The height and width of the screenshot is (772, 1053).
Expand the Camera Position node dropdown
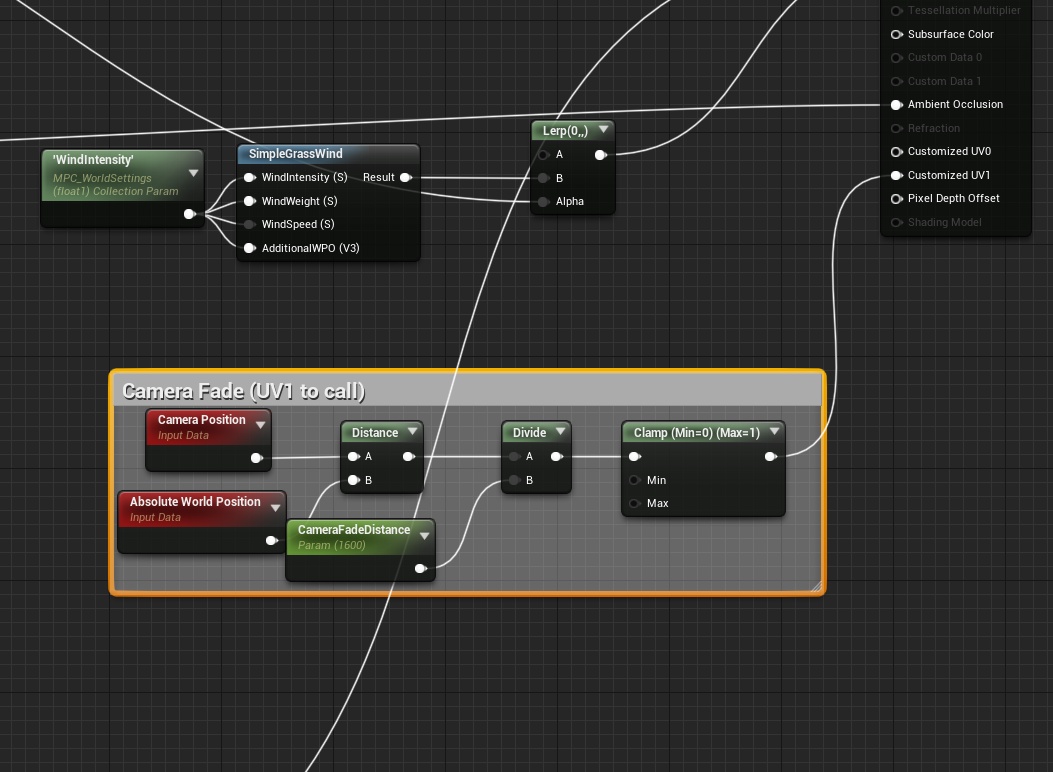click(260, 423)
